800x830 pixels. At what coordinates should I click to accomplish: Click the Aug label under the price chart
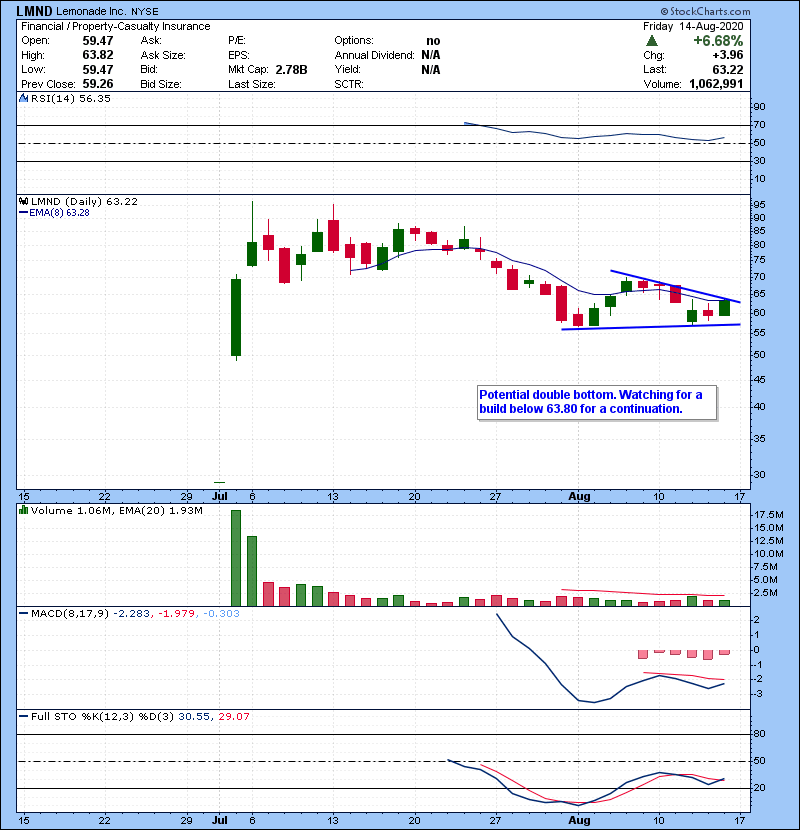(x=579, y=497)
